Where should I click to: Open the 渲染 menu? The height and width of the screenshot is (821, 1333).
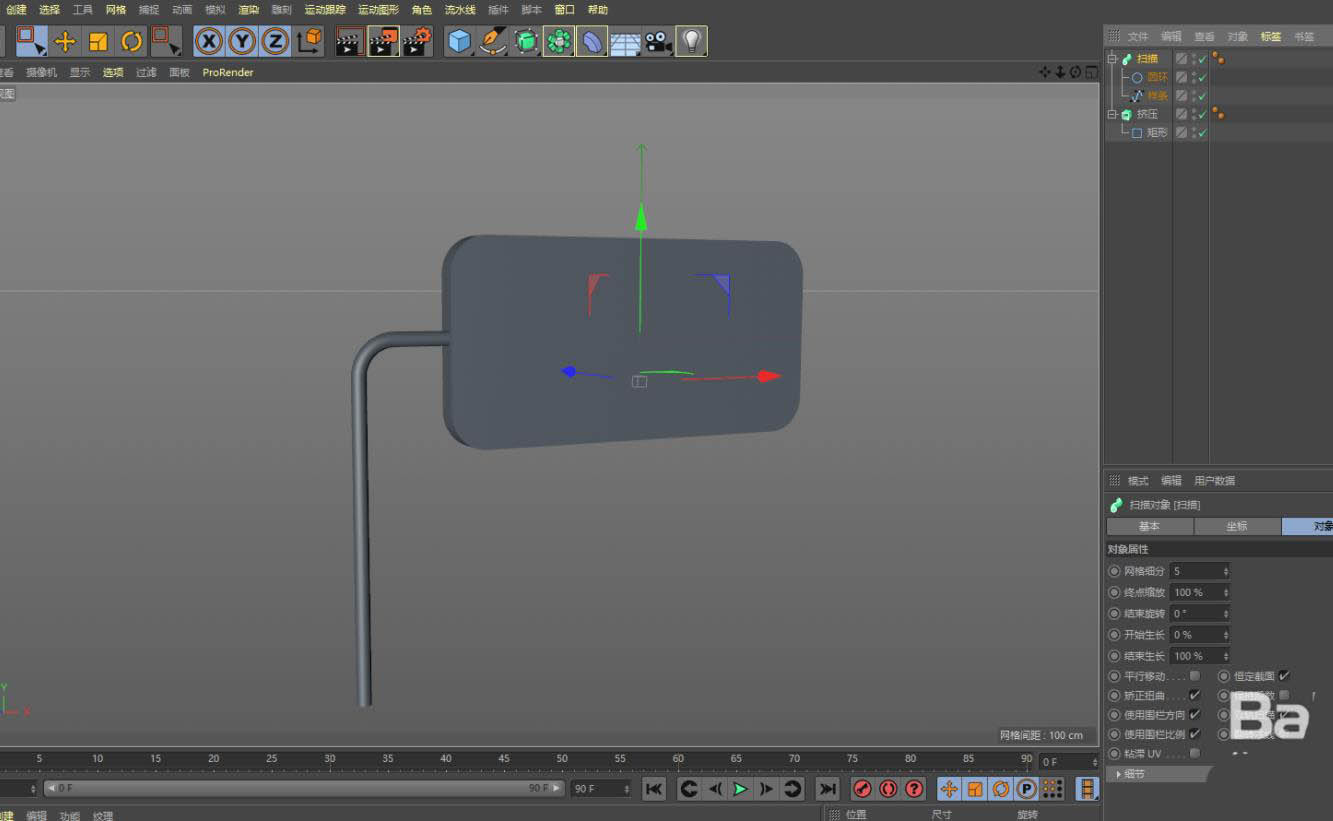point(248,10)
